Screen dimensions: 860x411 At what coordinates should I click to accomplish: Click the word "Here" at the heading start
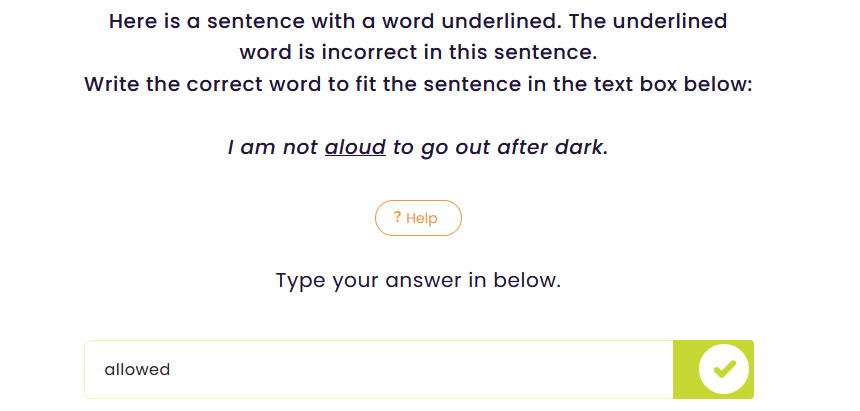click(x=133, y=20)
